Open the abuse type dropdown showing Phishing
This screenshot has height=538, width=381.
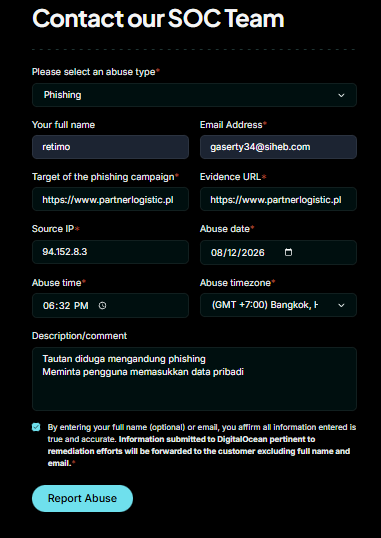(194, 95)
